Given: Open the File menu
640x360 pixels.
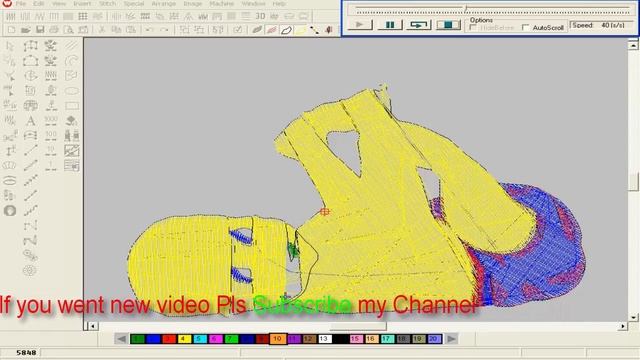Looking at the screenshot, I should pos(20,4).
